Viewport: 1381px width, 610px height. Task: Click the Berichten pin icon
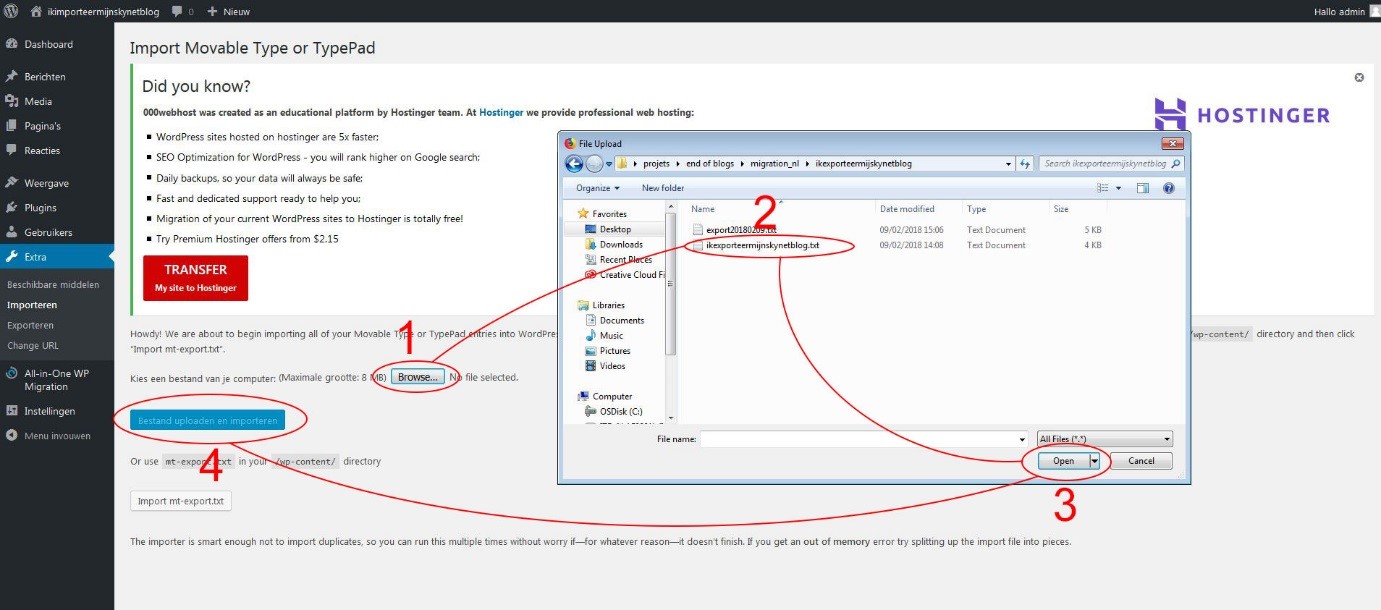[x=12, y=76]
